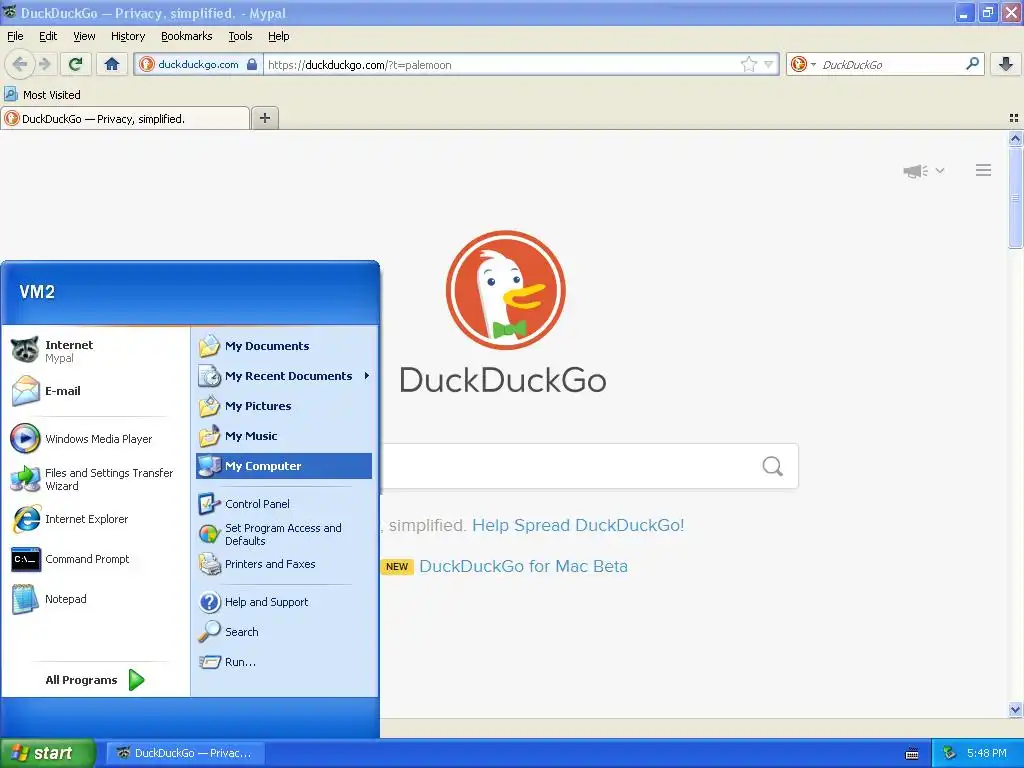Bookmark this page with the star
This screenshot has height=768, width=1024.
click(748, 64)
